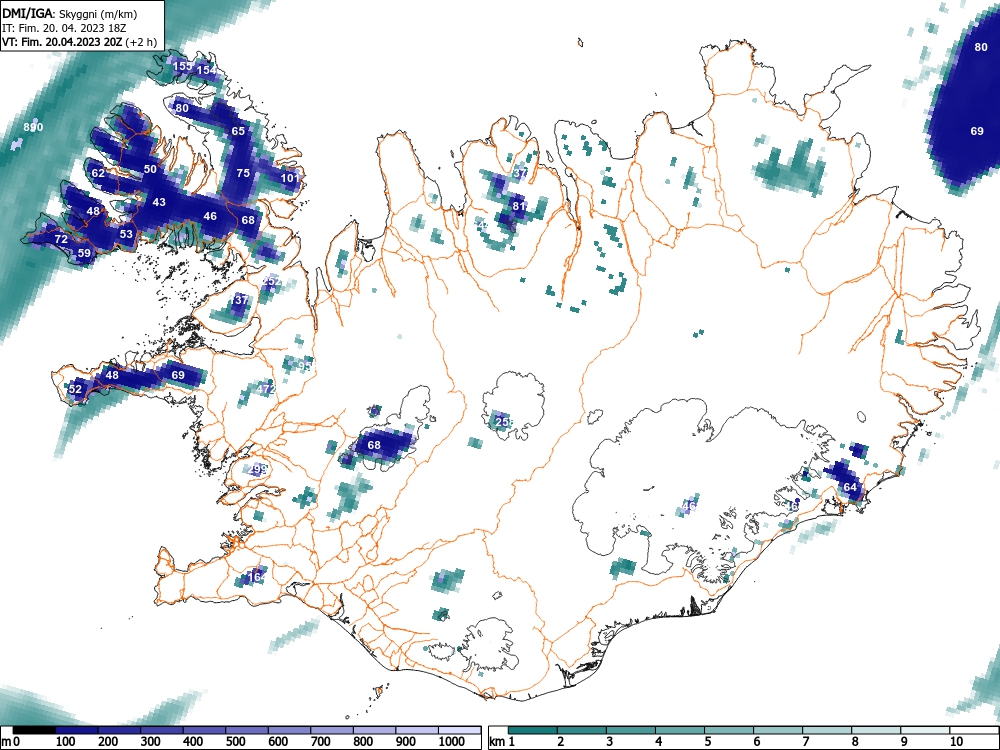Click the '300' label on the metre legend

click(x=150, y=742)
